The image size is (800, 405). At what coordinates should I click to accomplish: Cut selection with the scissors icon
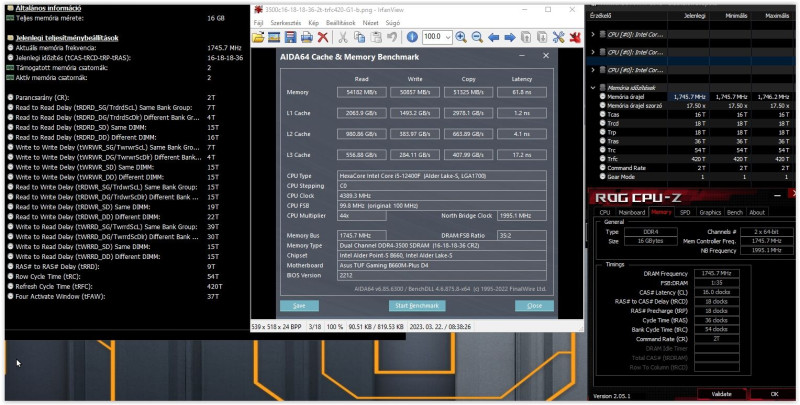(343, 37)
